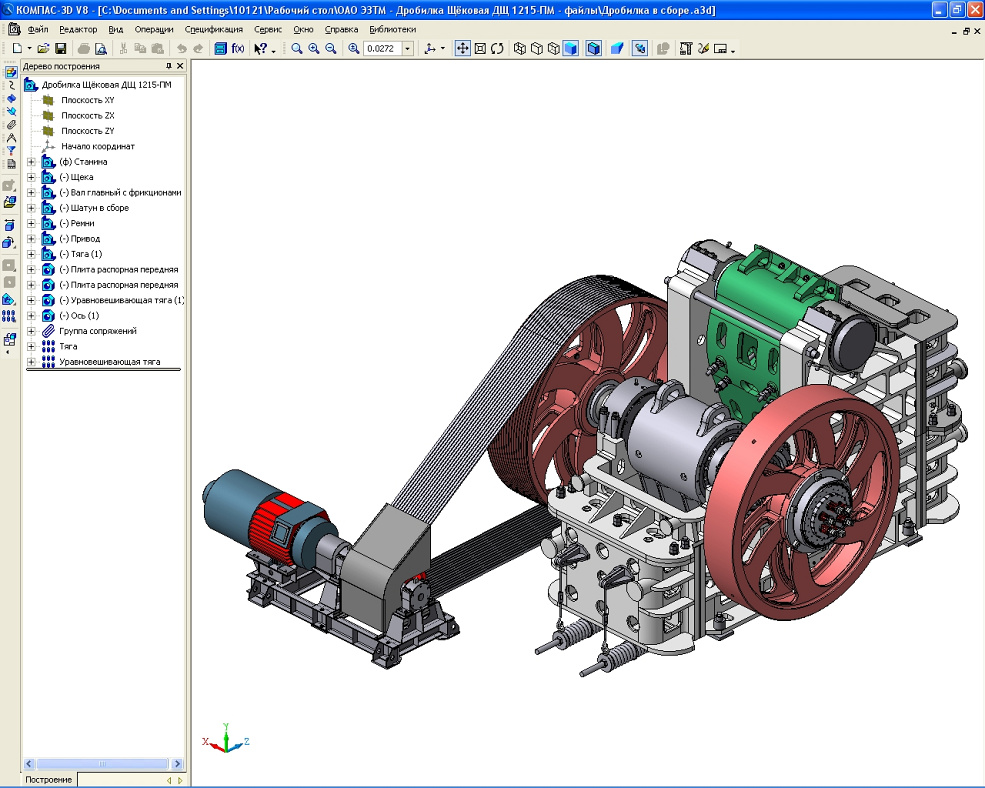Open print preview from the toolbar
Viewport: 985px width, 788px height.
pos(100,48)
